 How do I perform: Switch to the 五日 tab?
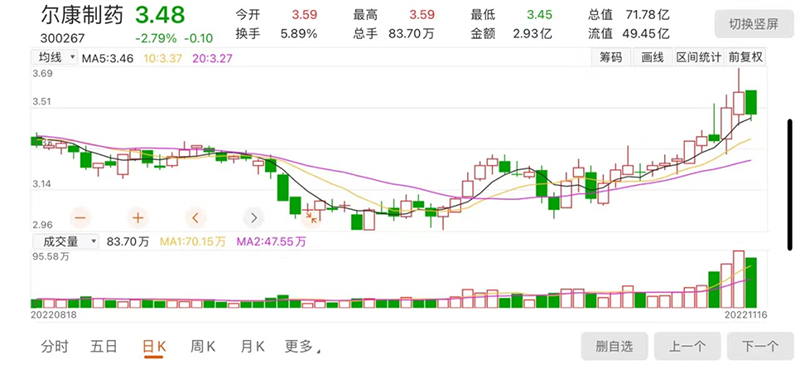point(104,347)
